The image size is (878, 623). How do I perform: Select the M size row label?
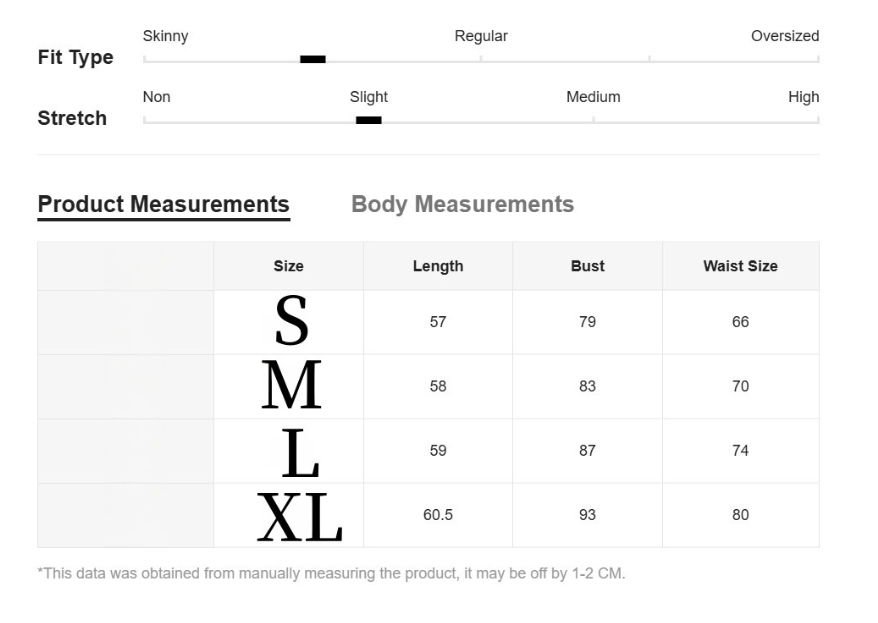290,386
